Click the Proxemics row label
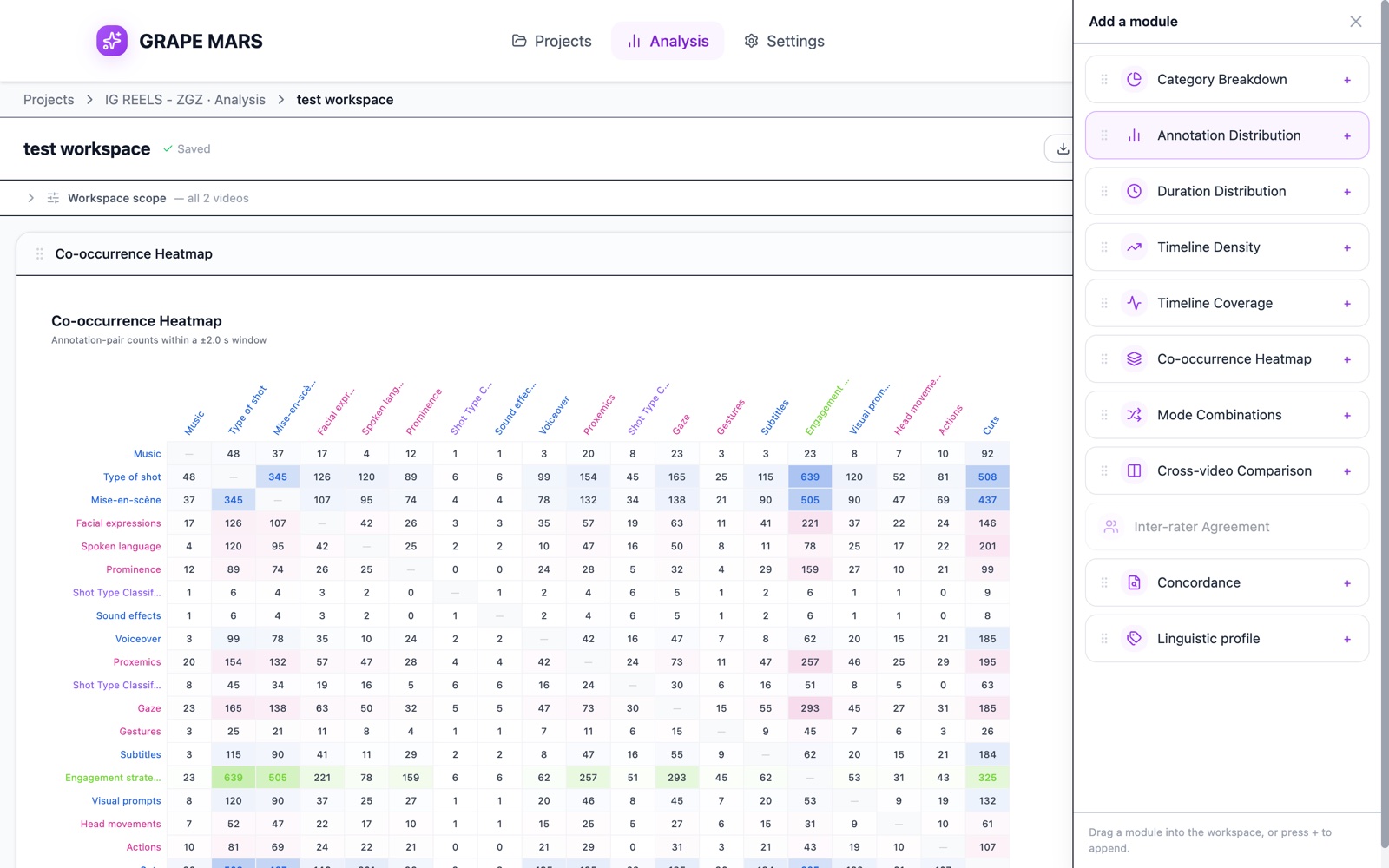The image size is (1389, 868). point(137,662)
